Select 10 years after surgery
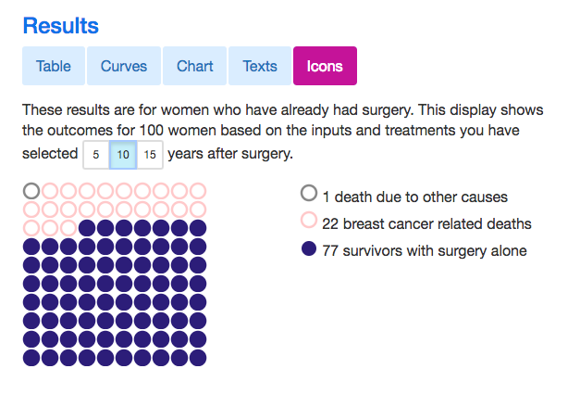580x394 pixels. tap(123, 155)
